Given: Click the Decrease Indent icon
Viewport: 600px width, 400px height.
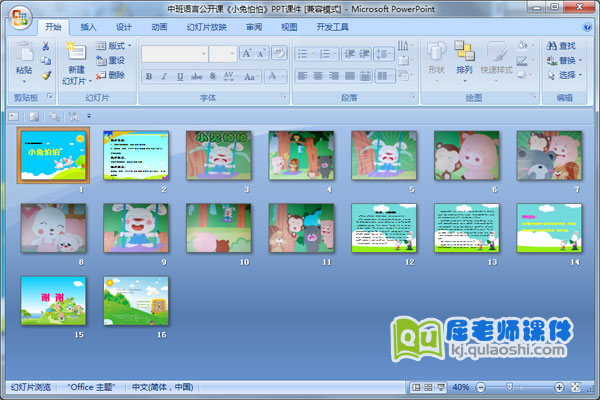Looking at the screenshot, I should tap(349, 54).
